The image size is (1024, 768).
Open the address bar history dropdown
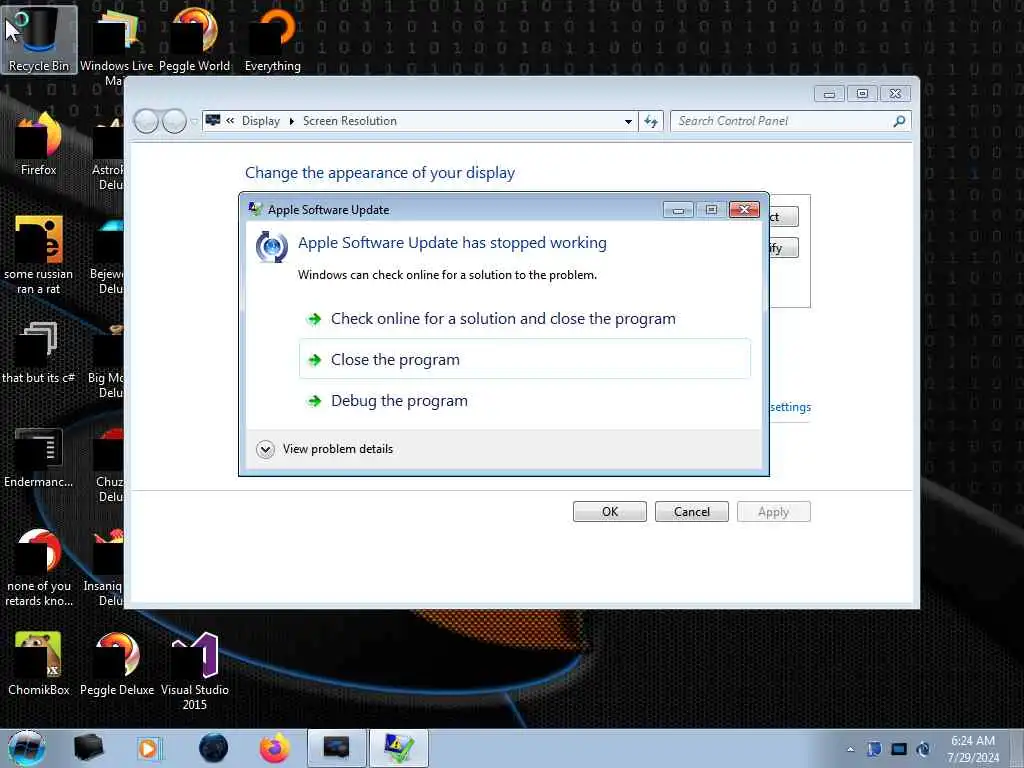click(628, 121)
